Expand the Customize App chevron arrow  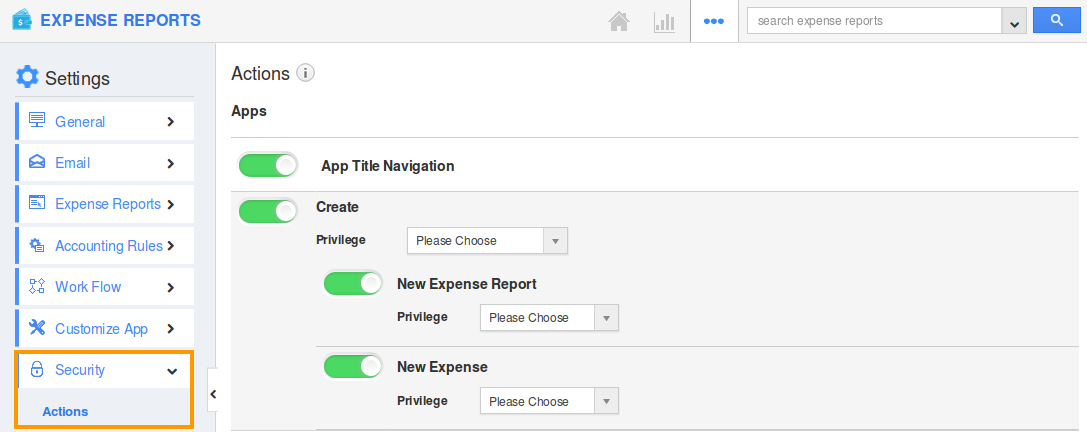(x=171, y=328)
